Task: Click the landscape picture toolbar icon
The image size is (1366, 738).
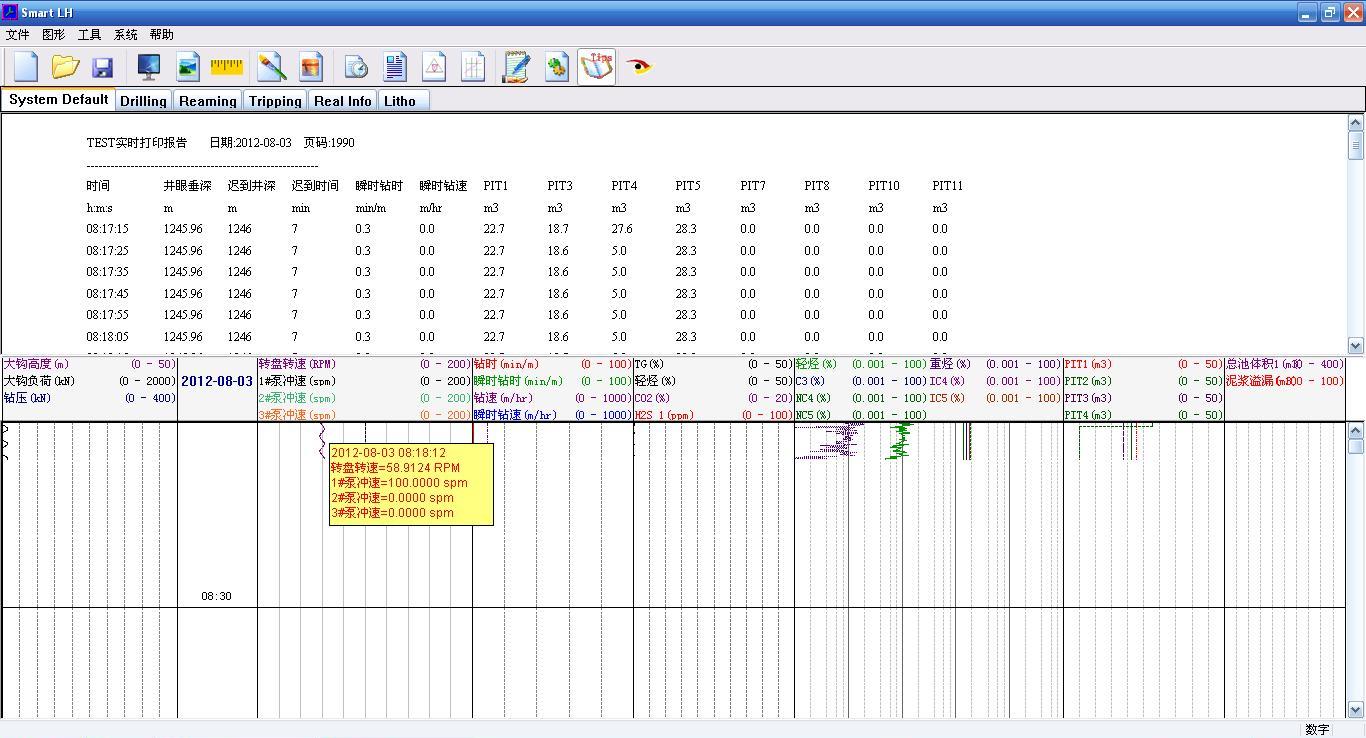Action: (x=188, y=67)
